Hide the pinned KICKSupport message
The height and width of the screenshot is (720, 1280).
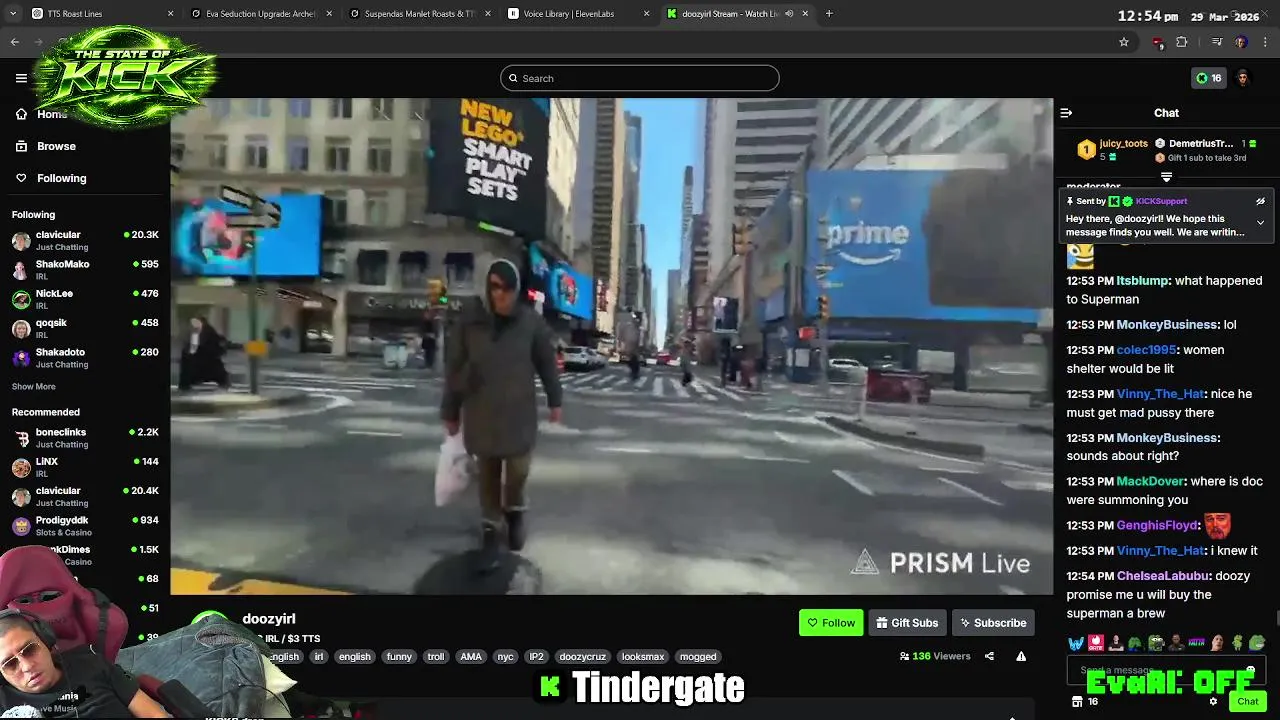pos(1260,201)
